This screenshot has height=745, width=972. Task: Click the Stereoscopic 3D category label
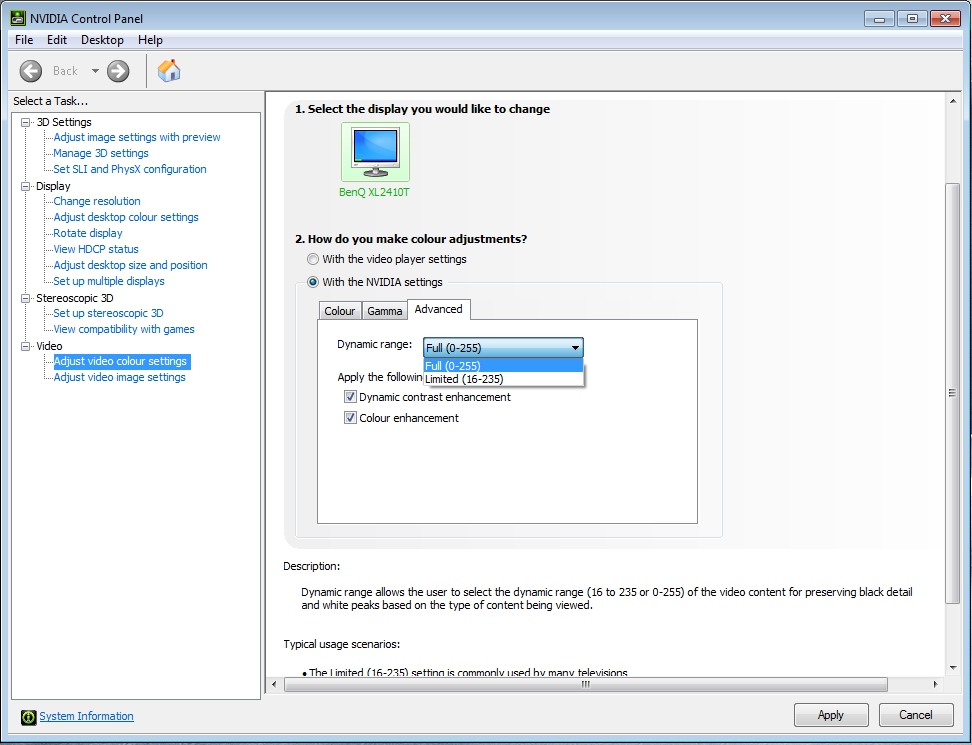pos(74,298)
